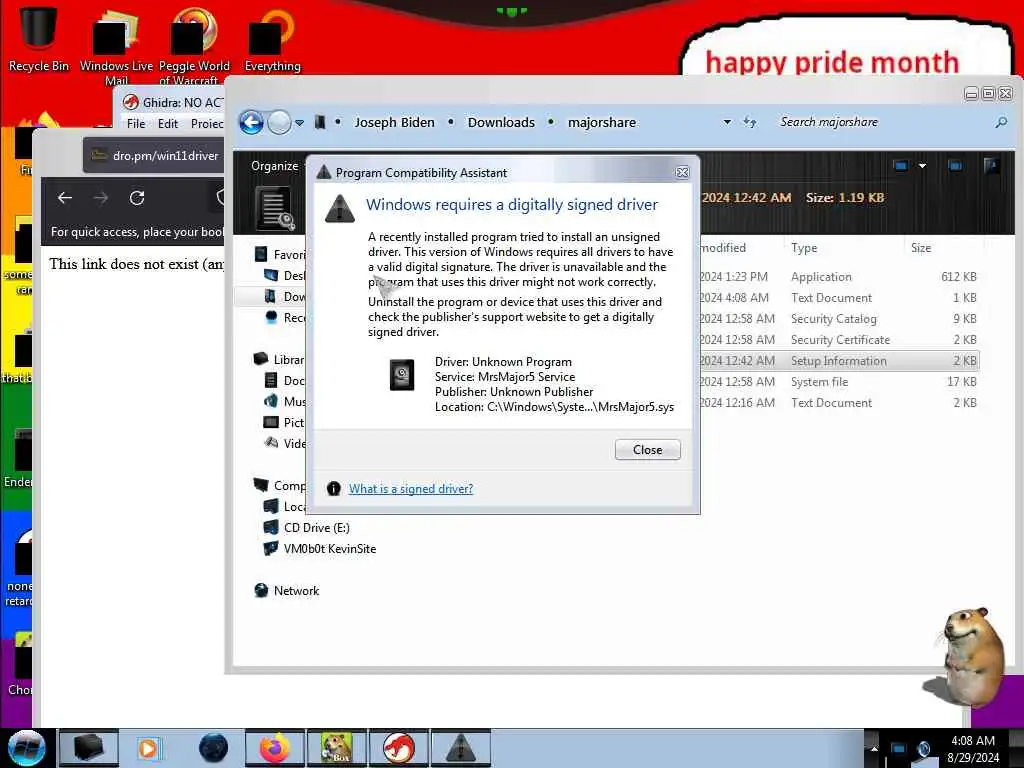
Task: Select the dro.pm/win11driver browser tab
Action: [x=154, y=155]
